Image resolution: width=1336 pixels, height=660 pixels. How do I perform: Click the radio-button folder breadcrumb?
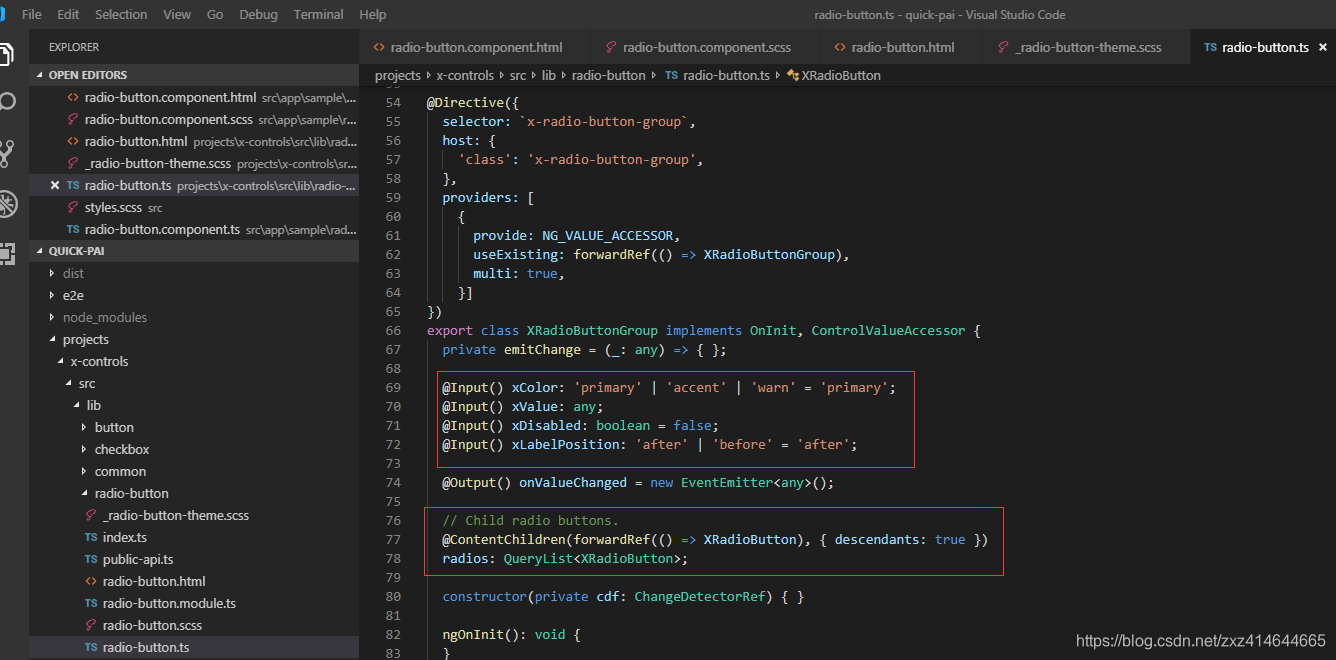pos(609,75)
